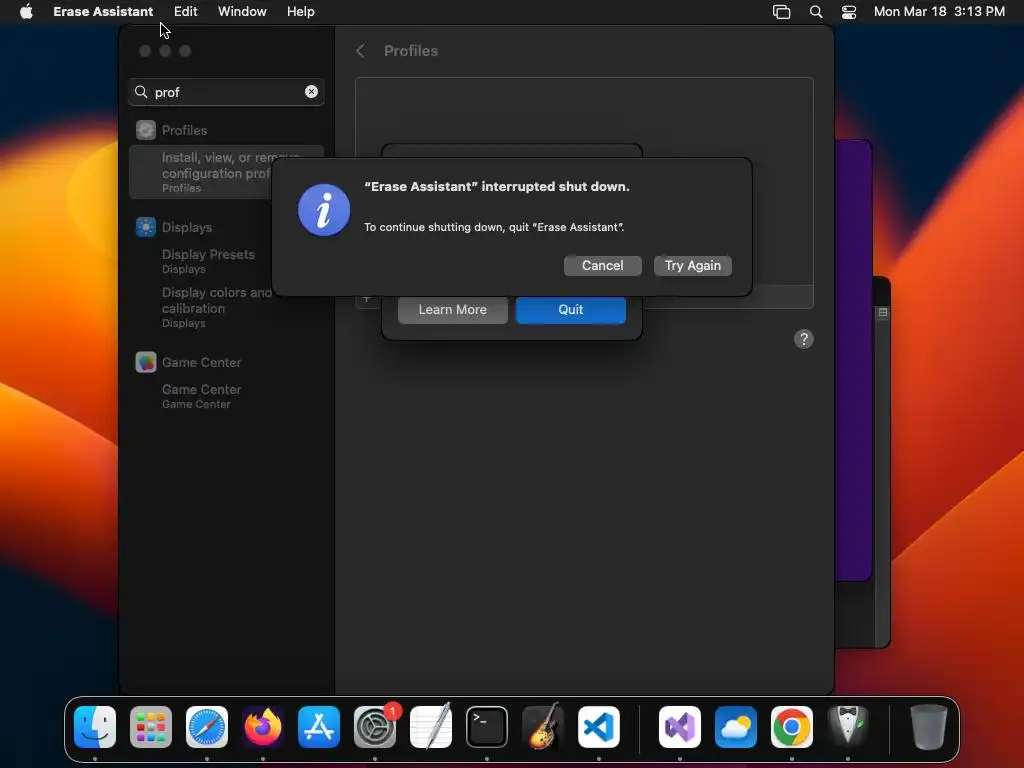Open System Settings from the Dock
1024x768 pixels.
click(375, 727)
